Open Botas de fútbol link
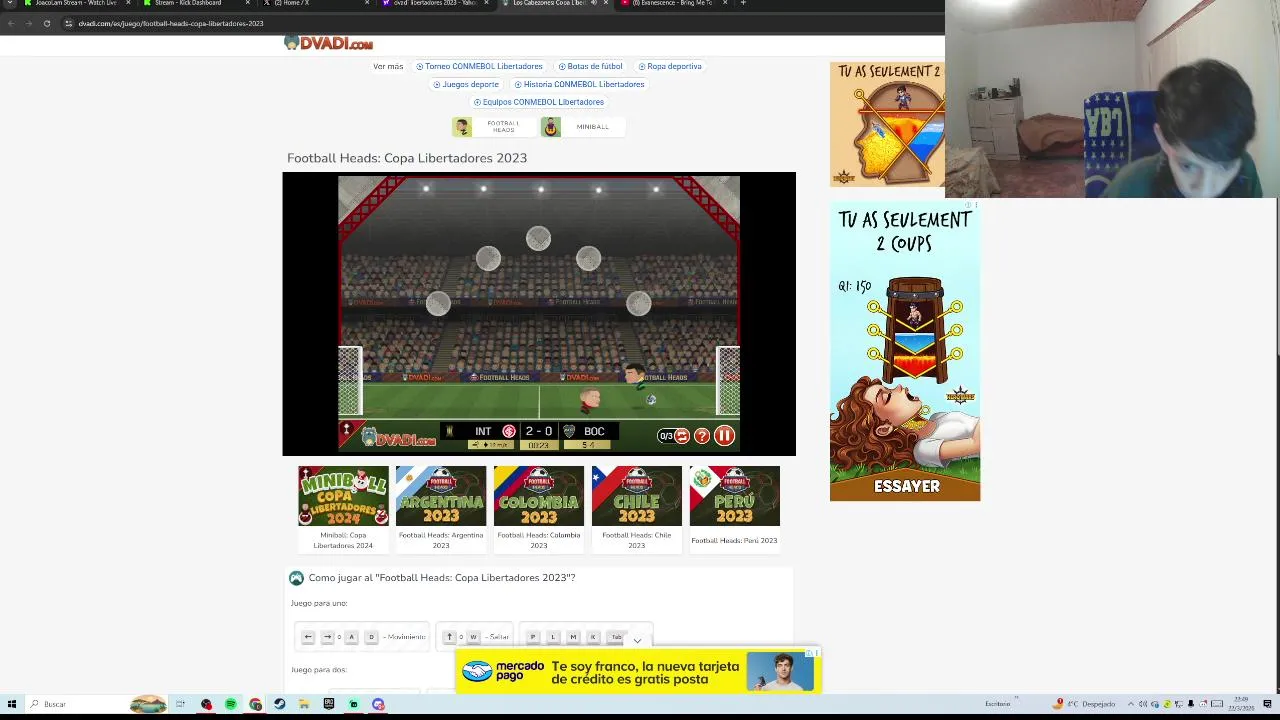Image resolution: width=1280 pixels, height=720 pixels. 590,66
